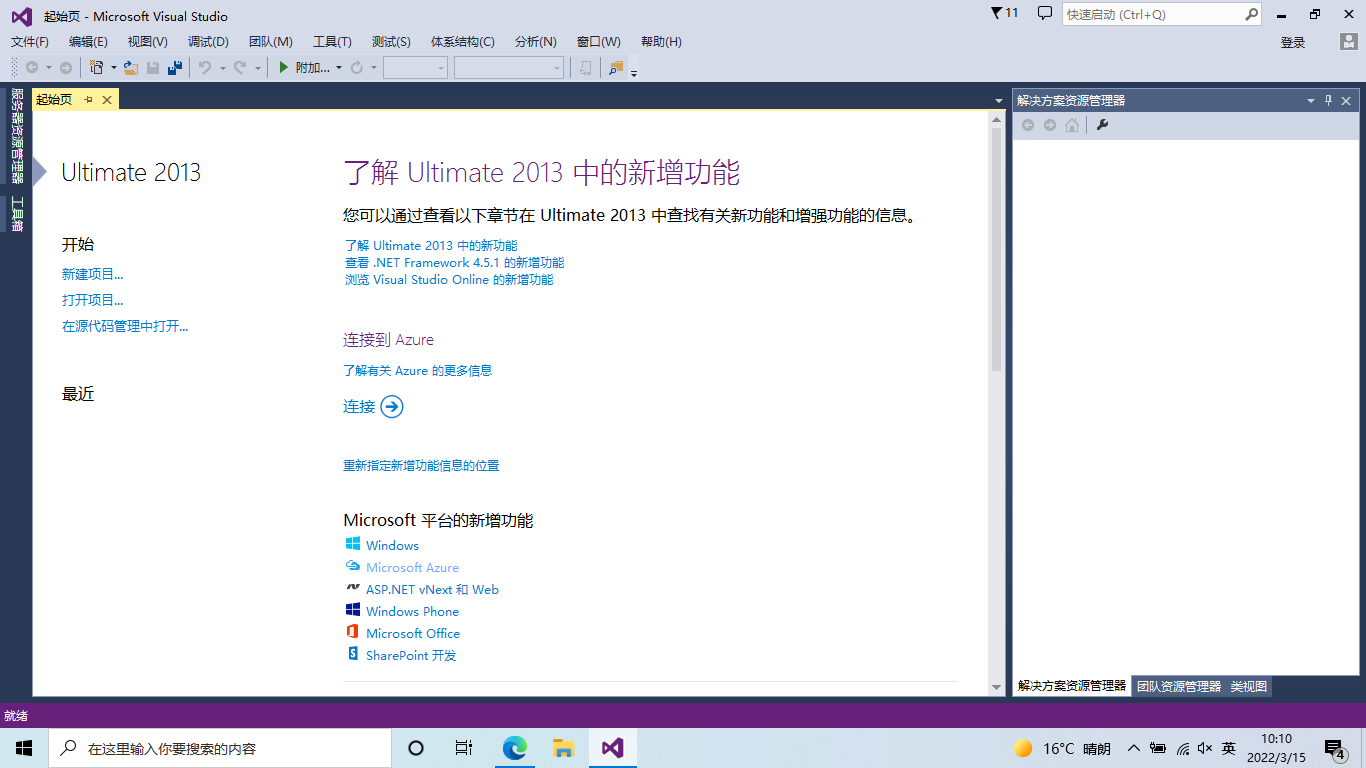1366x768 pixels.
Task: Switch to the 类视图 tab
Action: (1248, 686)
